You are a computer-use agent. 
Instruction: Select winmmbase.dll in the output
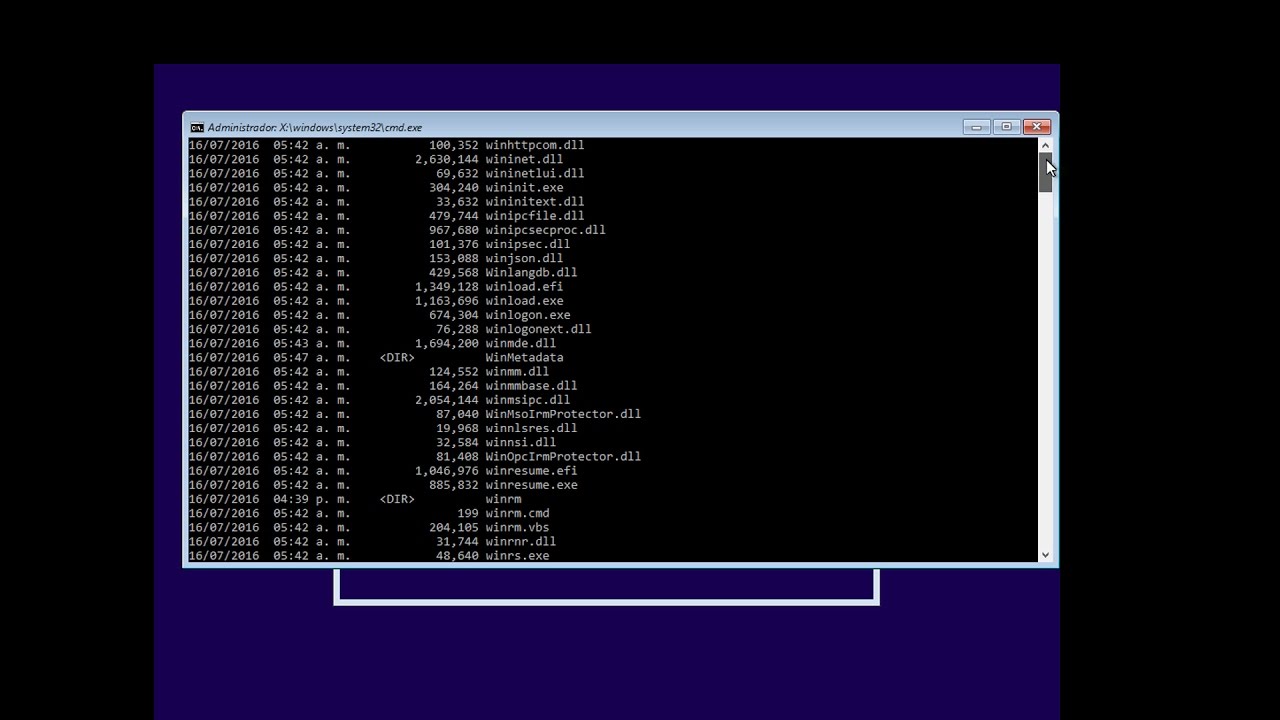(531, 385)
